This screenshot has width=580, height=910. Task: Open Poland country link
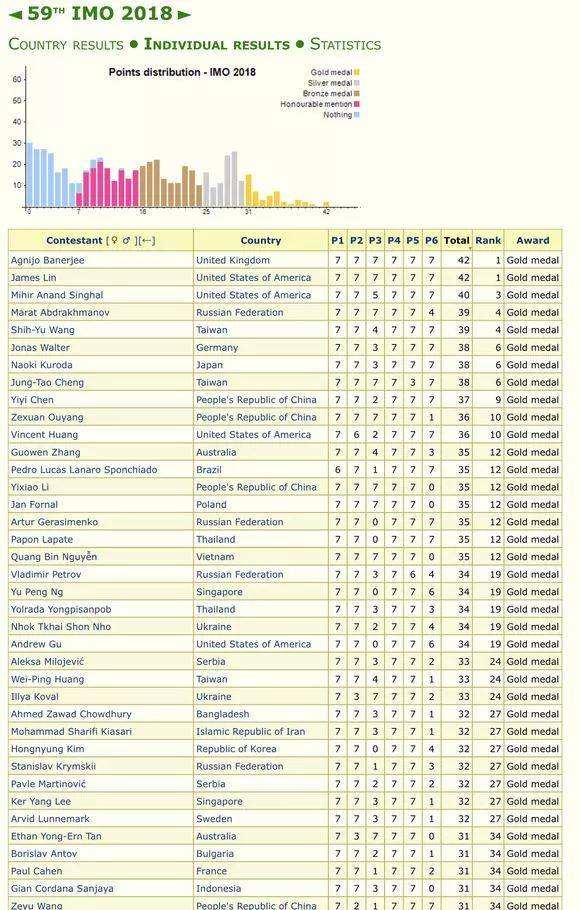click(211, 504)
